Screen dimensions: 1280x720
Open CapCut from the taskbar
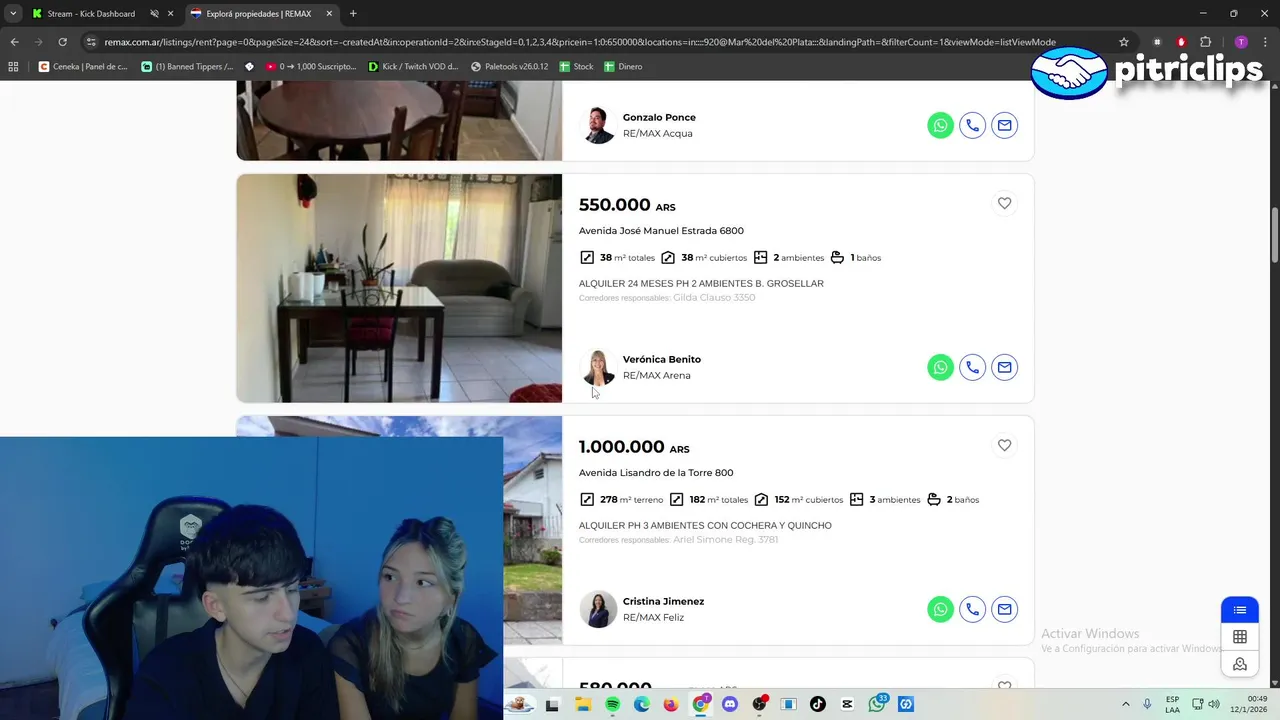pos(848,704)
